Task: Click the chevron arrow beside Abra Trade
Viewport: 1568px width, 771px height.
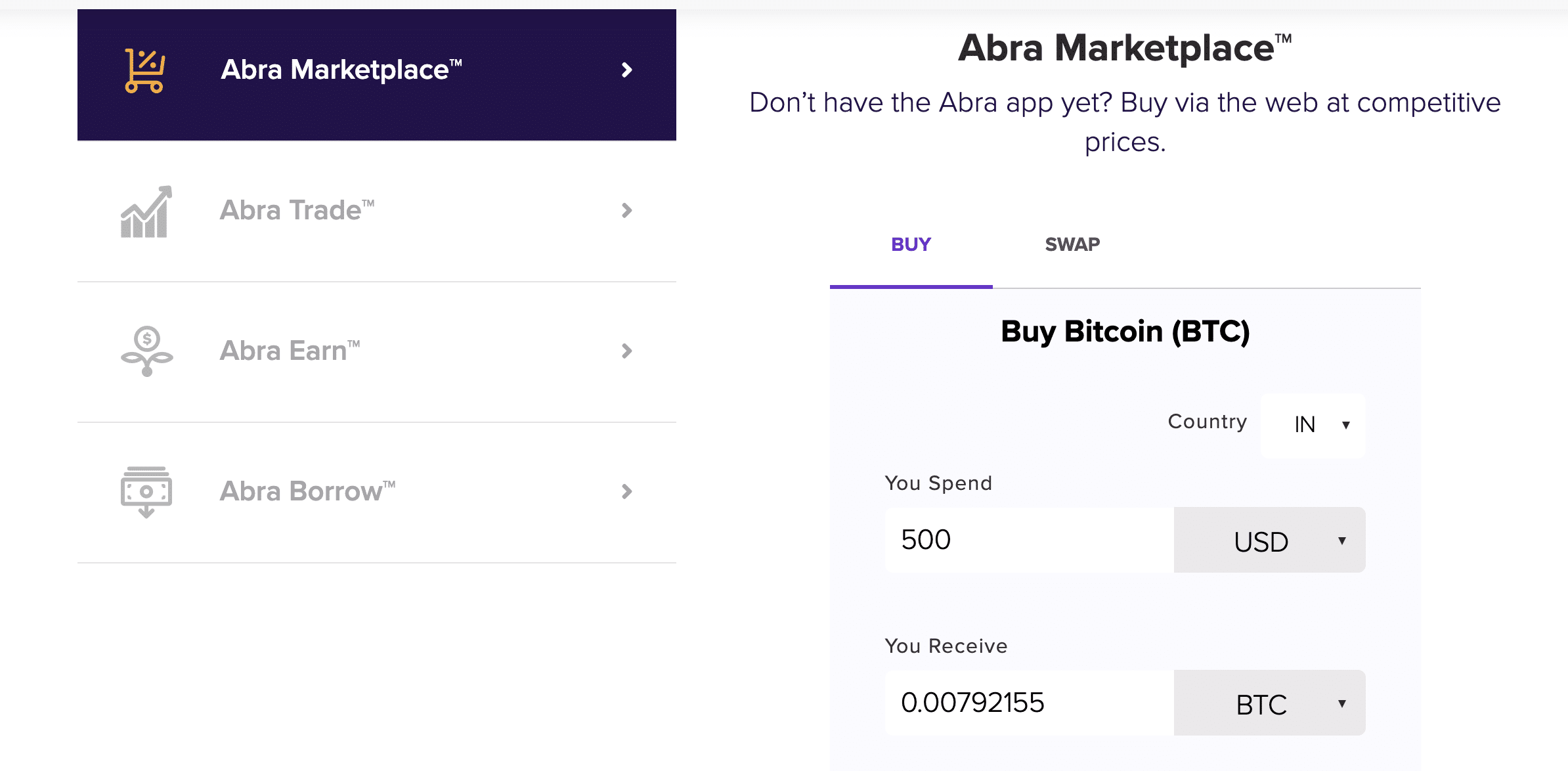Action: tap(627, 211)
